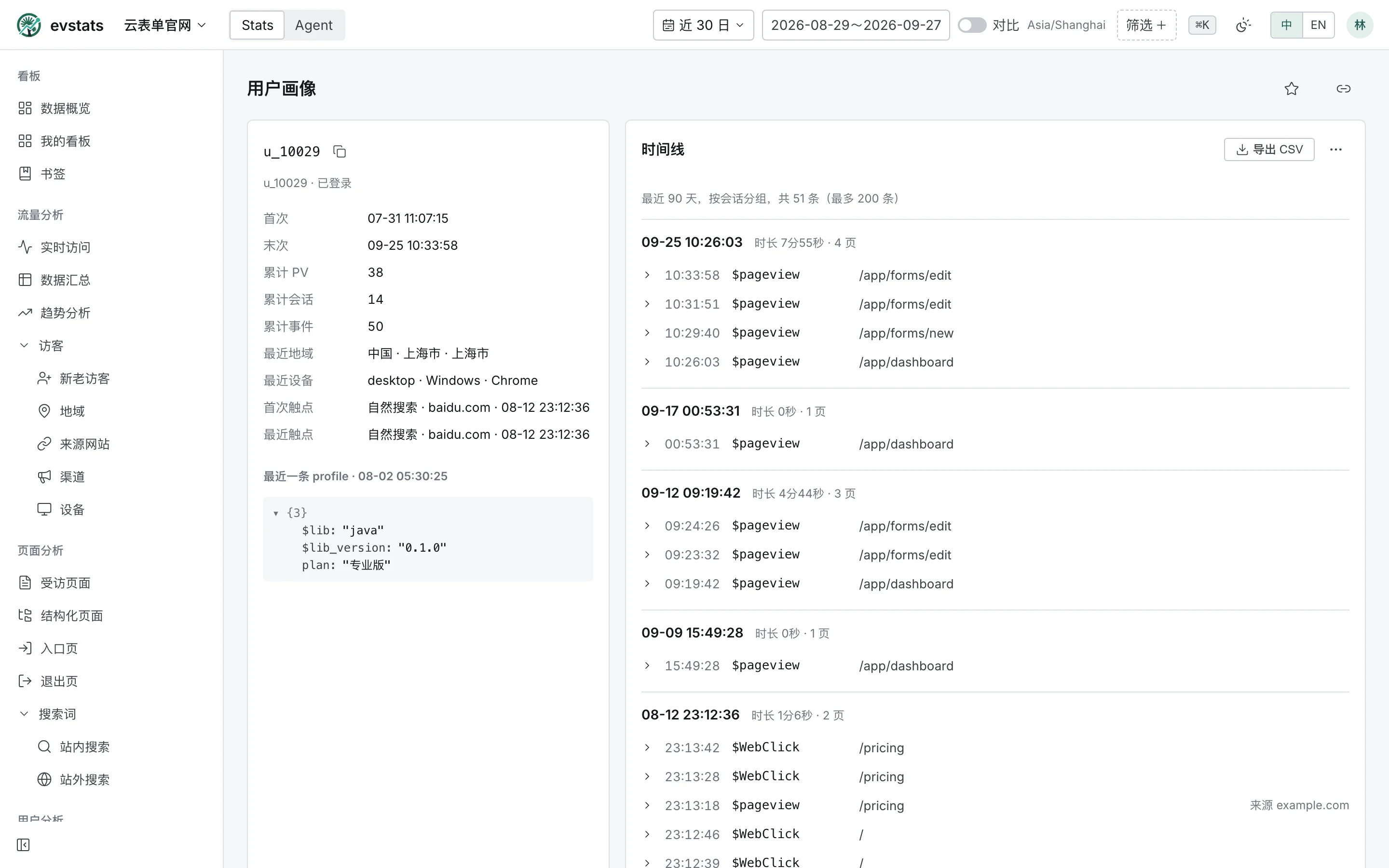Image resolution: width=1389 pixels, height=868 pixels.
Task: Switch language to 中
Action: [x=1286, y=25]
